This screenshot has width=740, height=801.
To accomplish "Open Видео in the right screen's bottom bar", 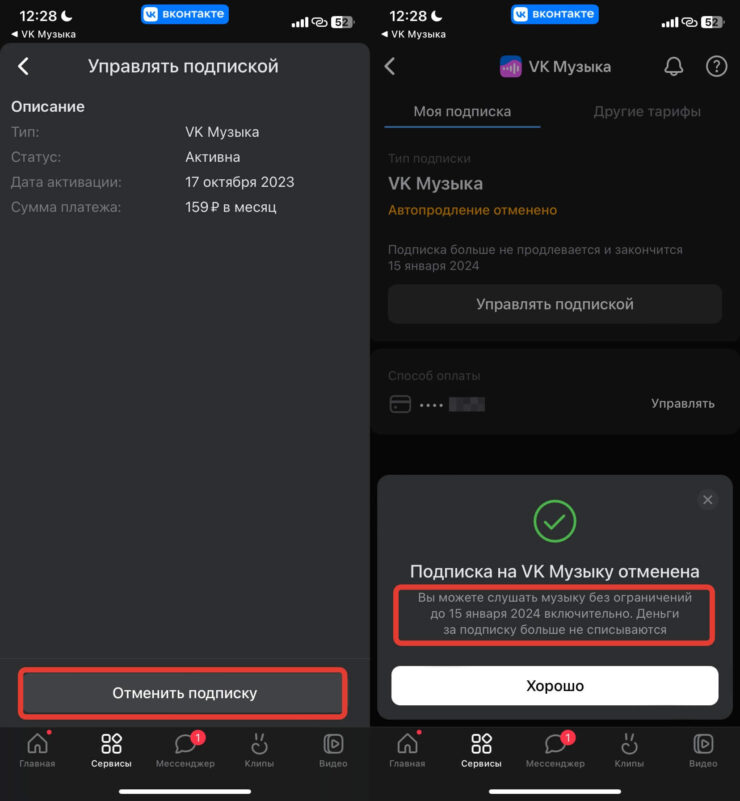I will point(703,749).
